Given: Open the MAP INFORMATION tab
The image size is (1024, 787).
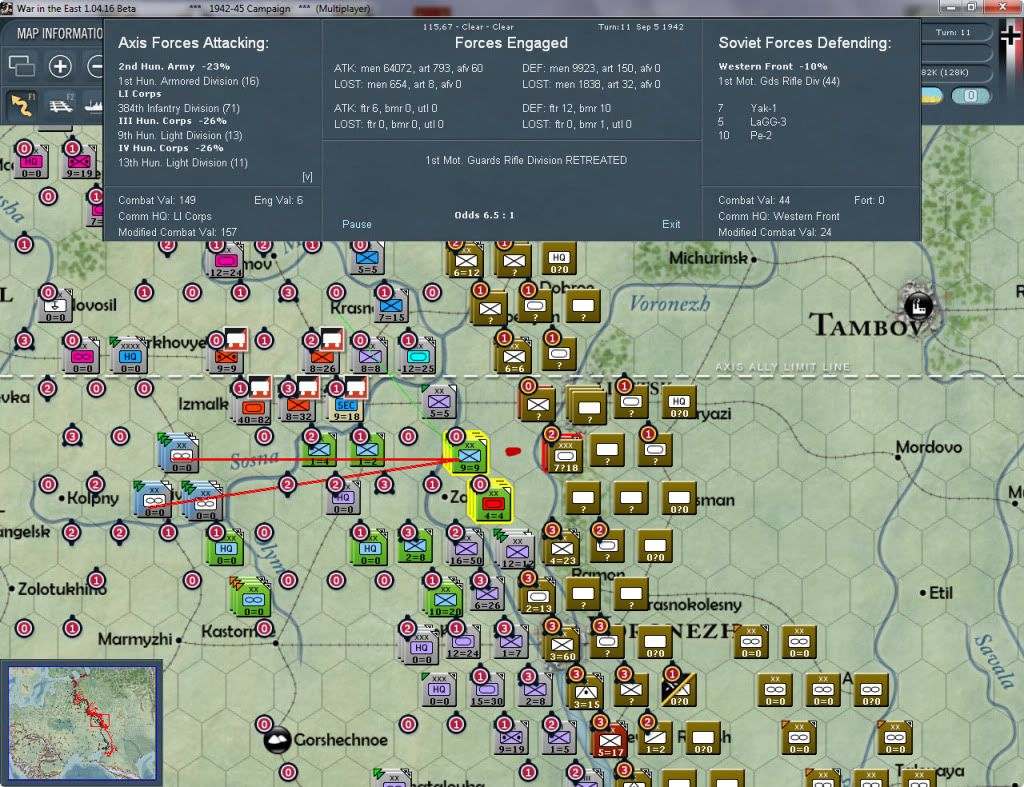Looking at the screenshot, I should (59, 33).
